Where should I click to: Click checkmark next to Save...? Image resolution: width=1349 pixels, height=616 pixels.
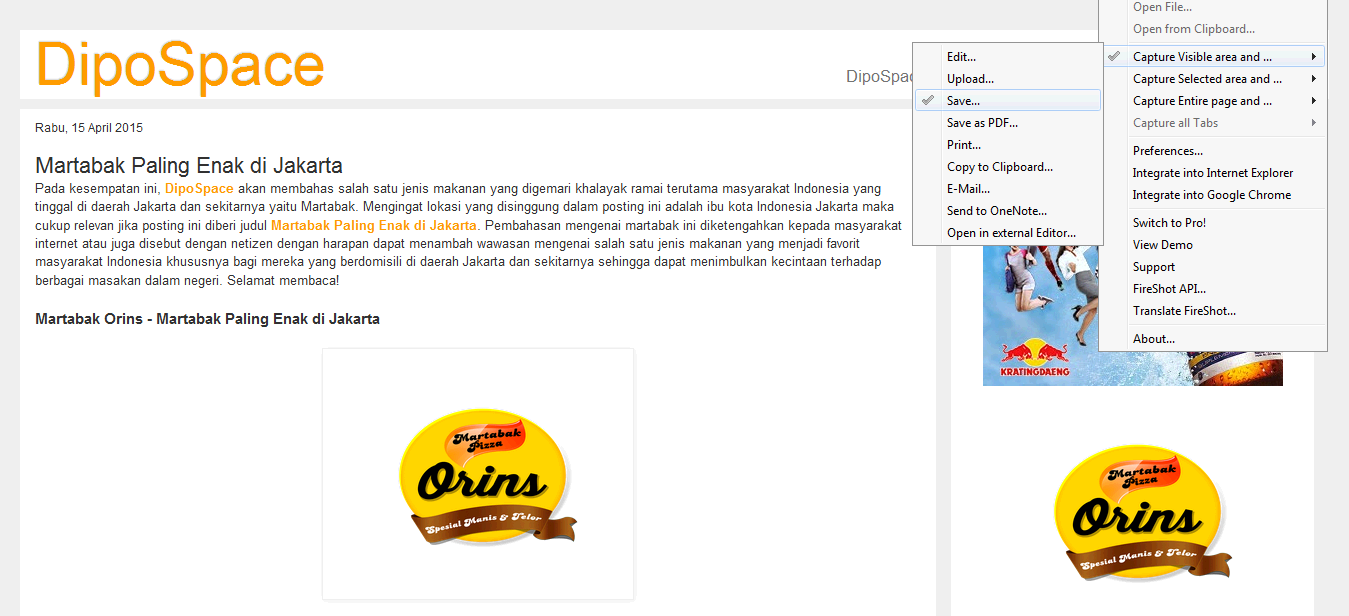929,101
